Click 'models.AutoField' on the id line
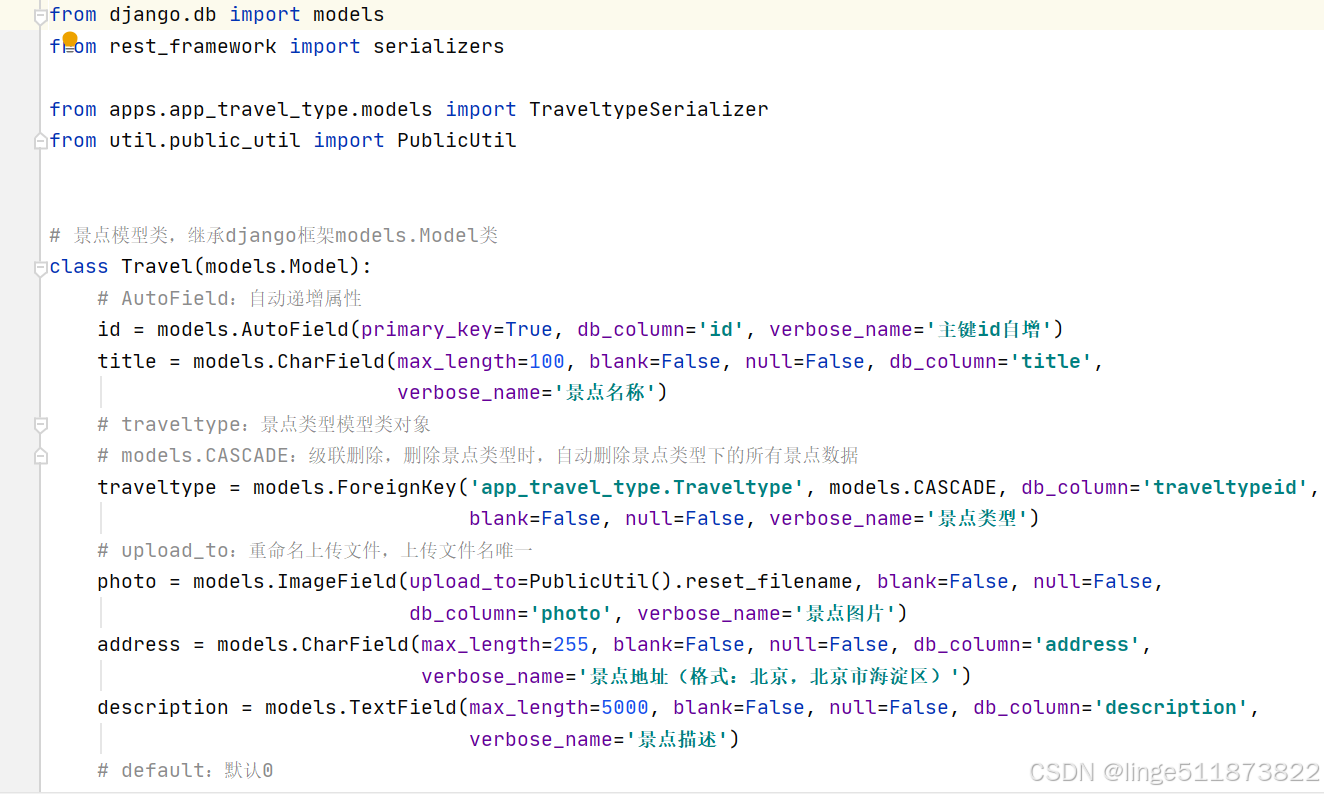 pos(253,330)
